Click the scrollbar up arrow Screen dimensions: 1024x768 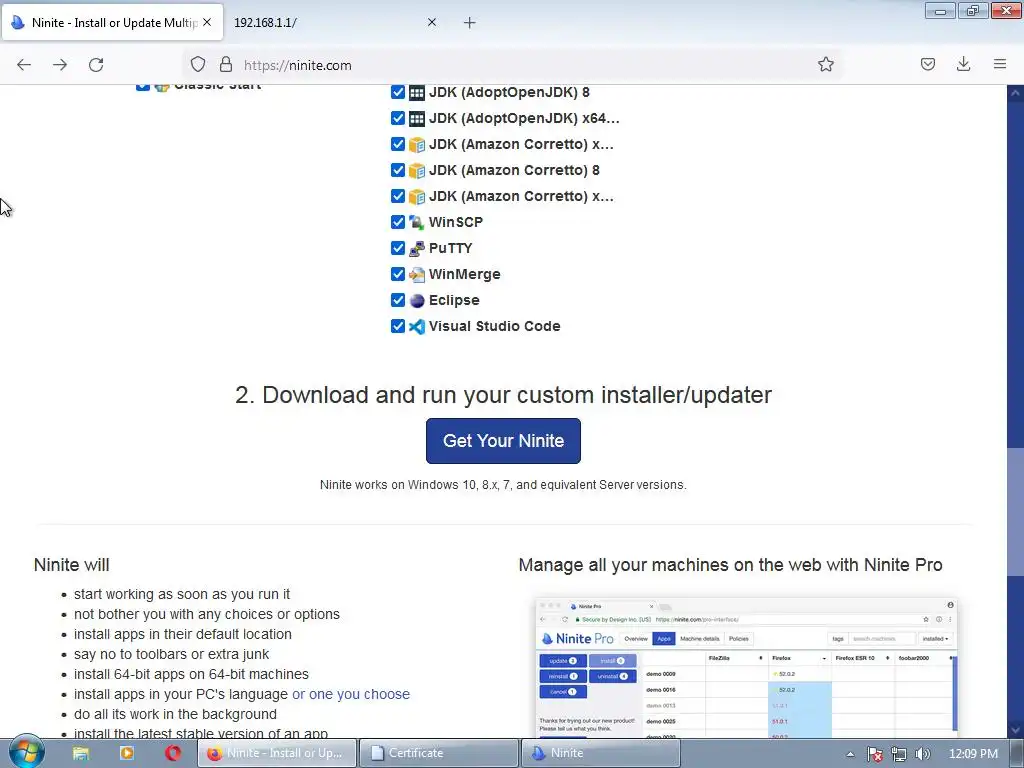[x=1015, y=93]
